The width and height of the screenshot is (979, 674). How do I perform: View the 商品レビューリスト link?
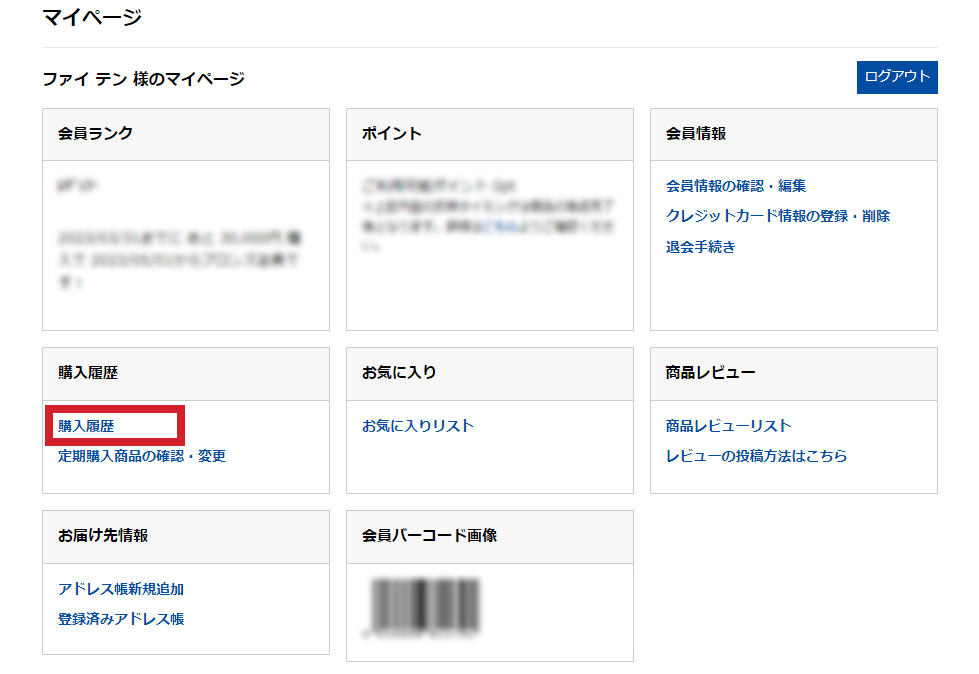pyautogui.click(x=728, y=426)
